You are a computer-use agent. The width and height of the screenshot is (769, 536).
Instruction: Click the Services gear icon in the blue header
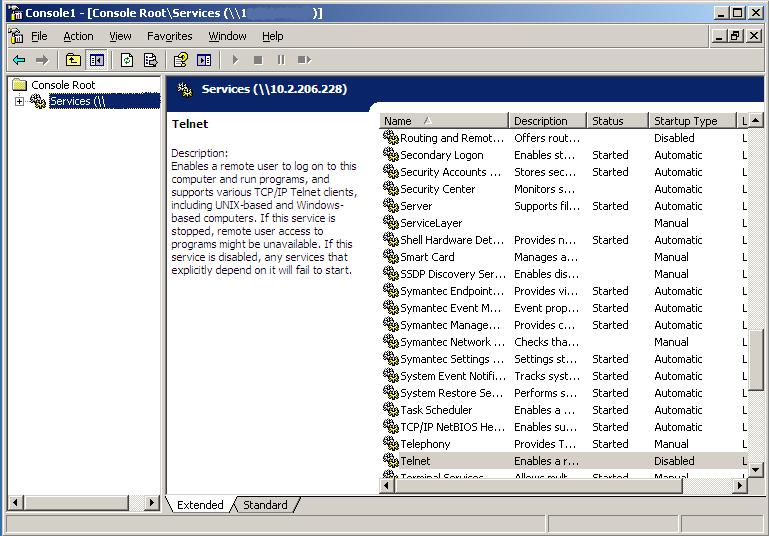coord(185,89)
